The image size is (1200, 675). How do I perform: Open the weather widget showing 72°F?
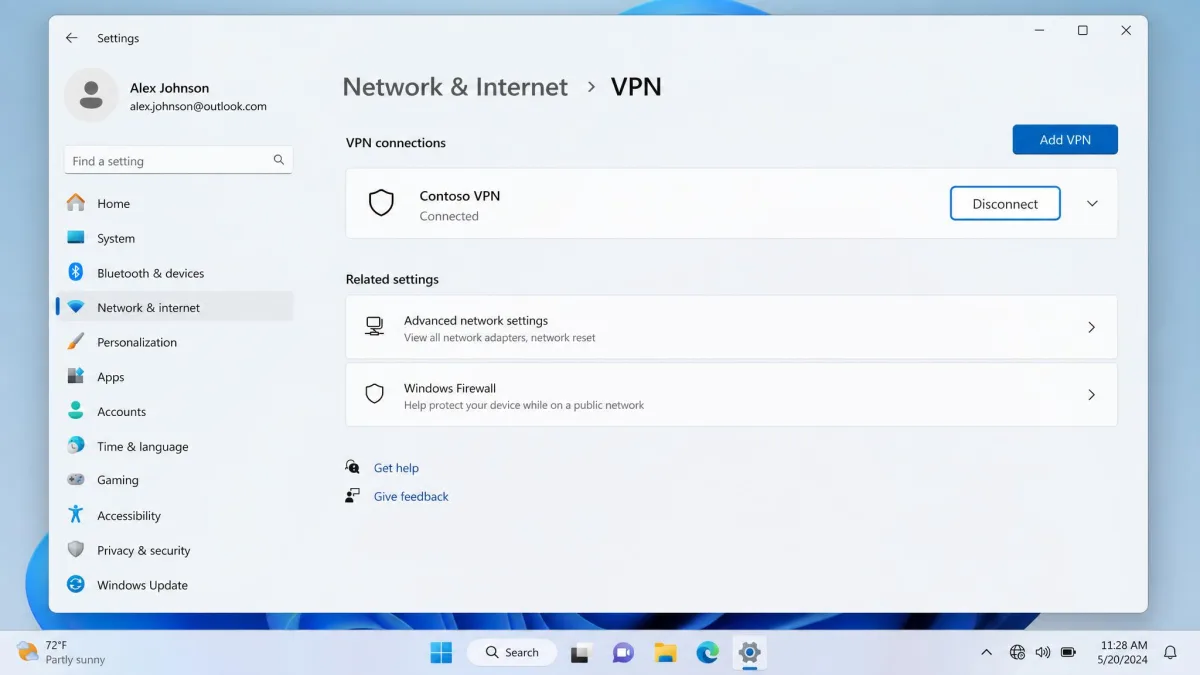tap(61, 652)
